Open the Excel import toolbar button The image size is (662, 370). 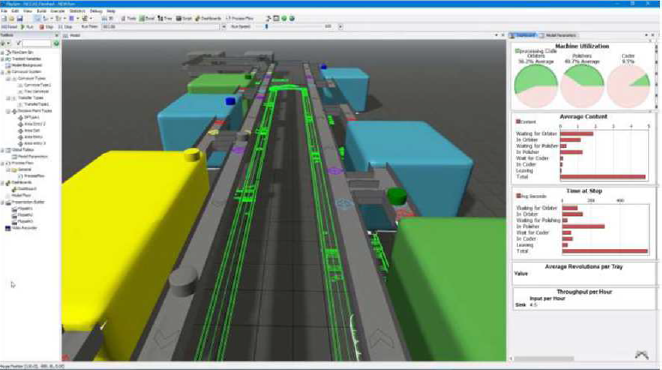147,19
